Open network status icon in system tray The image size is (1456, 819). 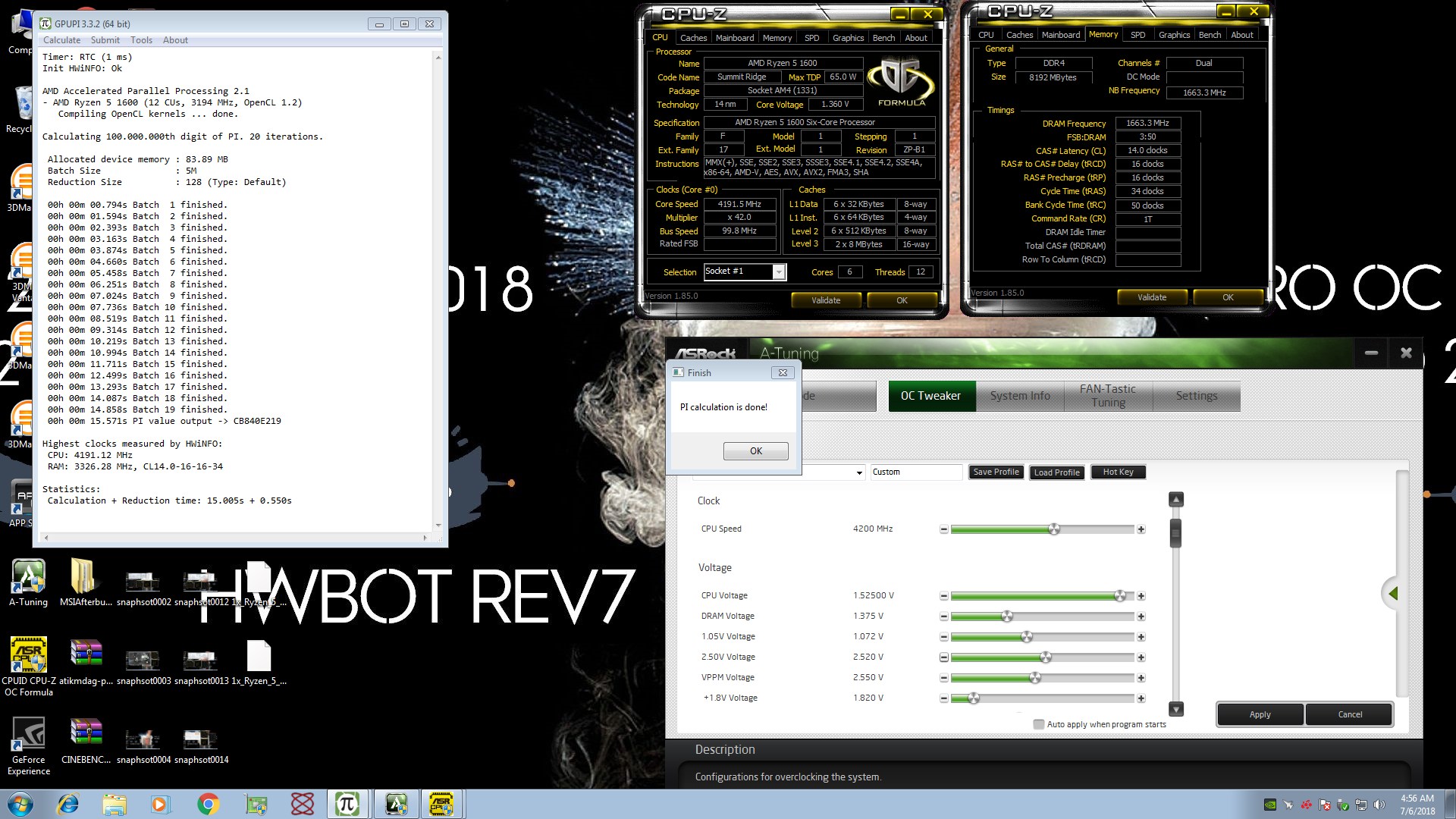(1361, 805)
